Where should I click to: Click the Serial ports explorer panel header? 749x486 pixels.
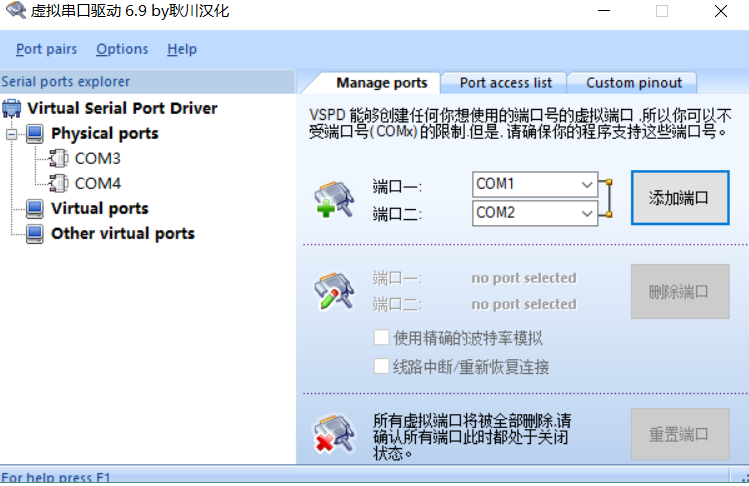click(148, 82)
